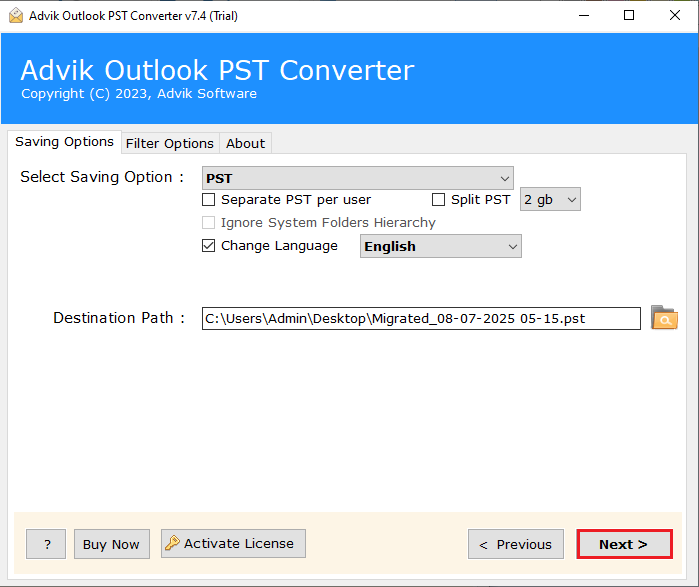This screenshot has width=699, height=587.
Task: Click the Buy Now button
Action: tap(111, 544)
